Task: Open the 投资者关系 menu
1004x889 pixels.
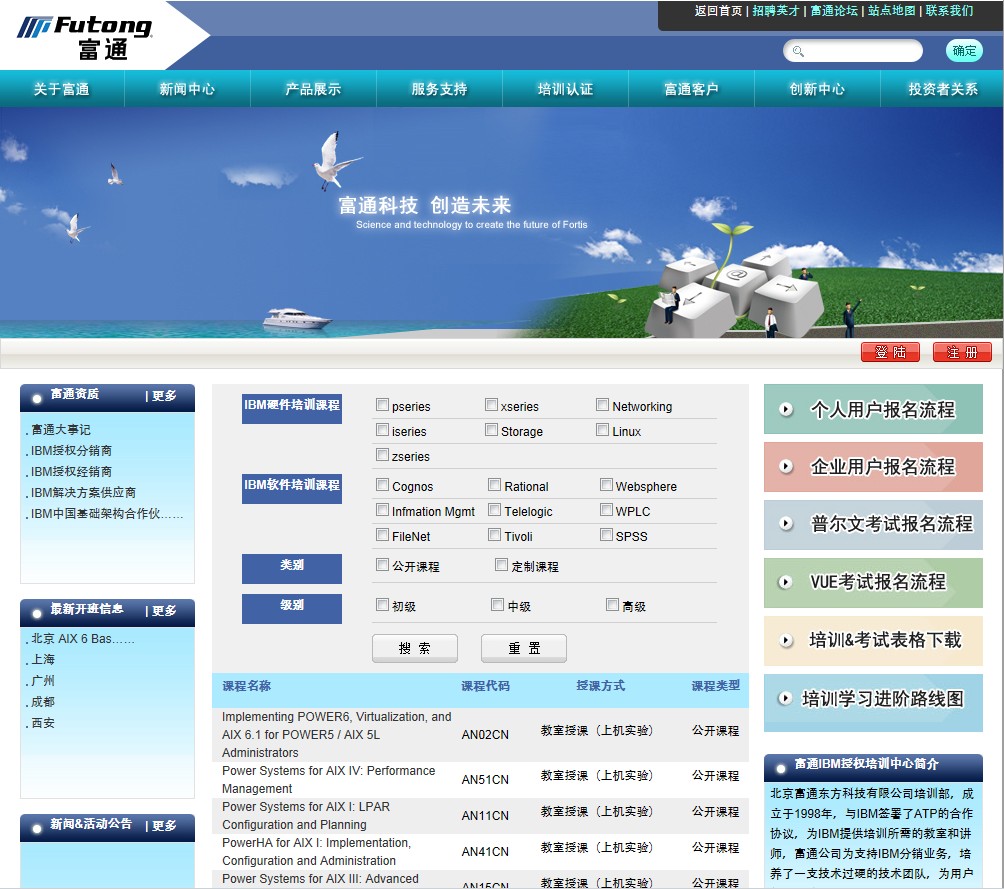Action: coord(943,89)
